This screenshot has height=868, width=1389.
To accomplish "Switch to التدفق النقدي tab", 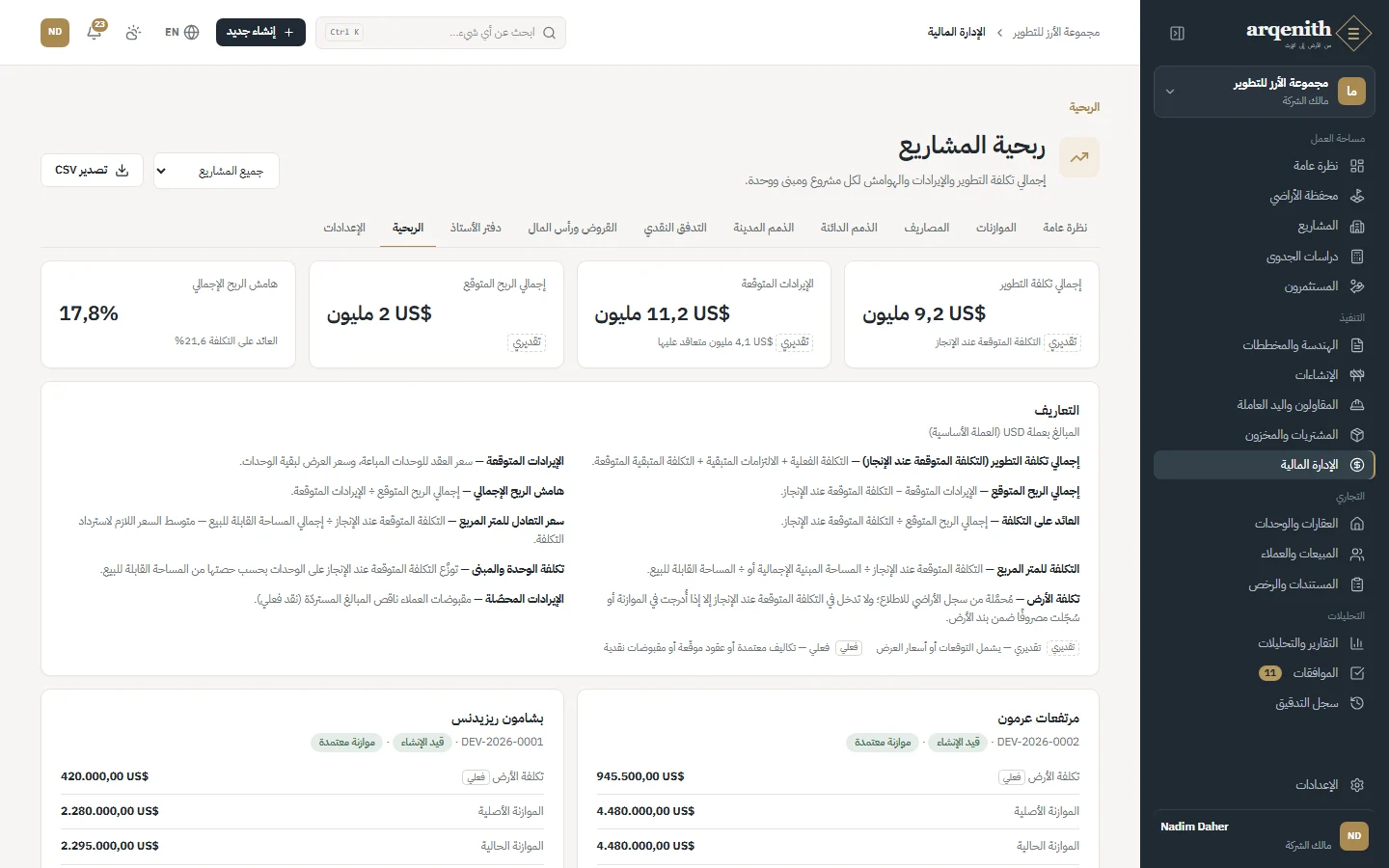I will [675, 228].
